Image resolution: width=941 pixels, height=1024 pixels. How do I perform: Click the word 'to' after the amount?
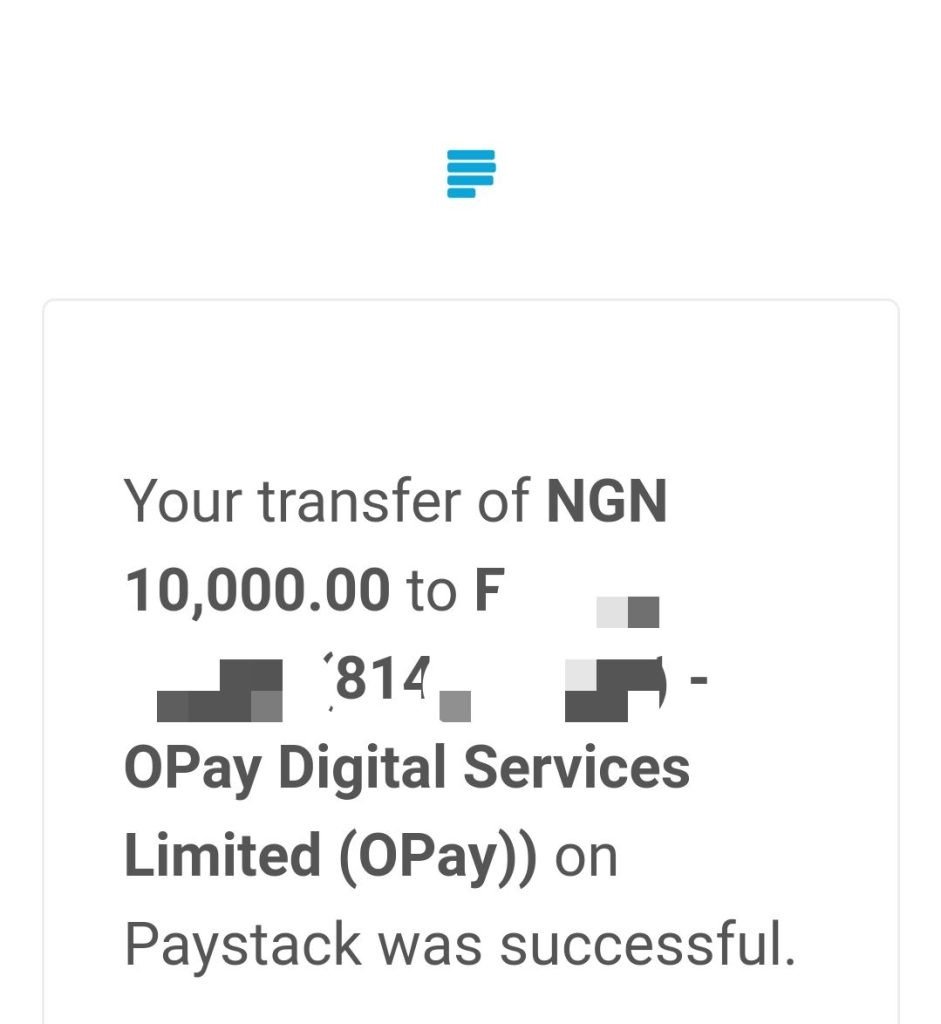[431, 592]
